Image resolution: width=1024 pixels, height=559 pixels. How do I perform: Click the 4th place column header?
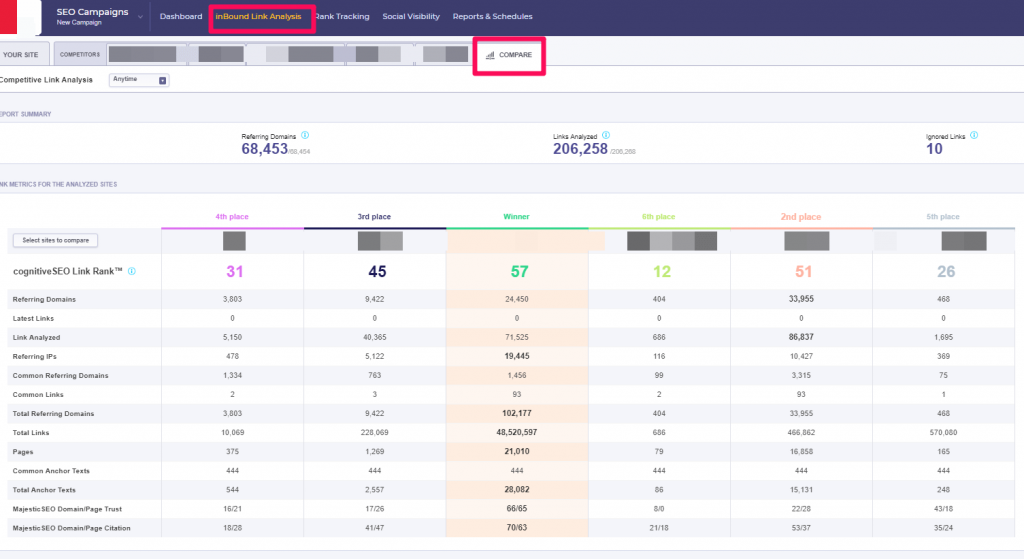(x=234, y=217)
